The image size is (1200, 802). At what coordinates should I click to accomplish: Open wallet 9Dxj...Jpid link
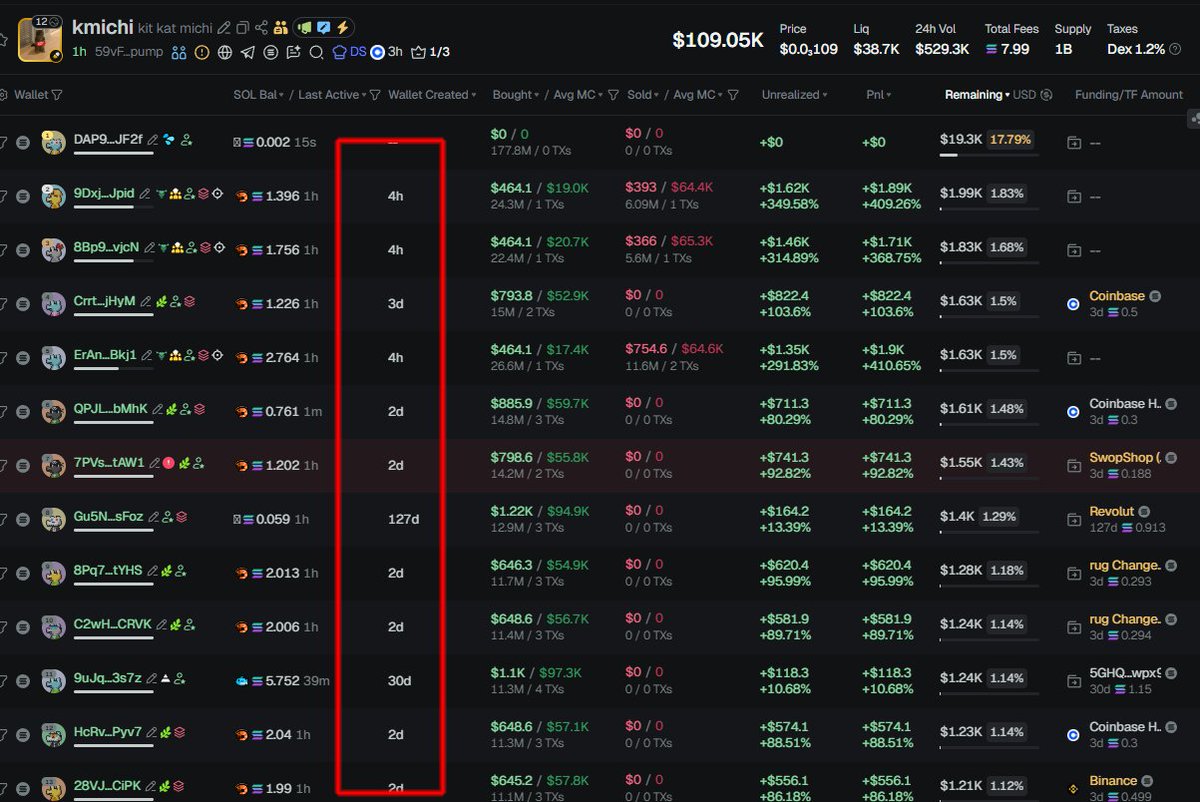pyautogui.click(x=103, y=193)
